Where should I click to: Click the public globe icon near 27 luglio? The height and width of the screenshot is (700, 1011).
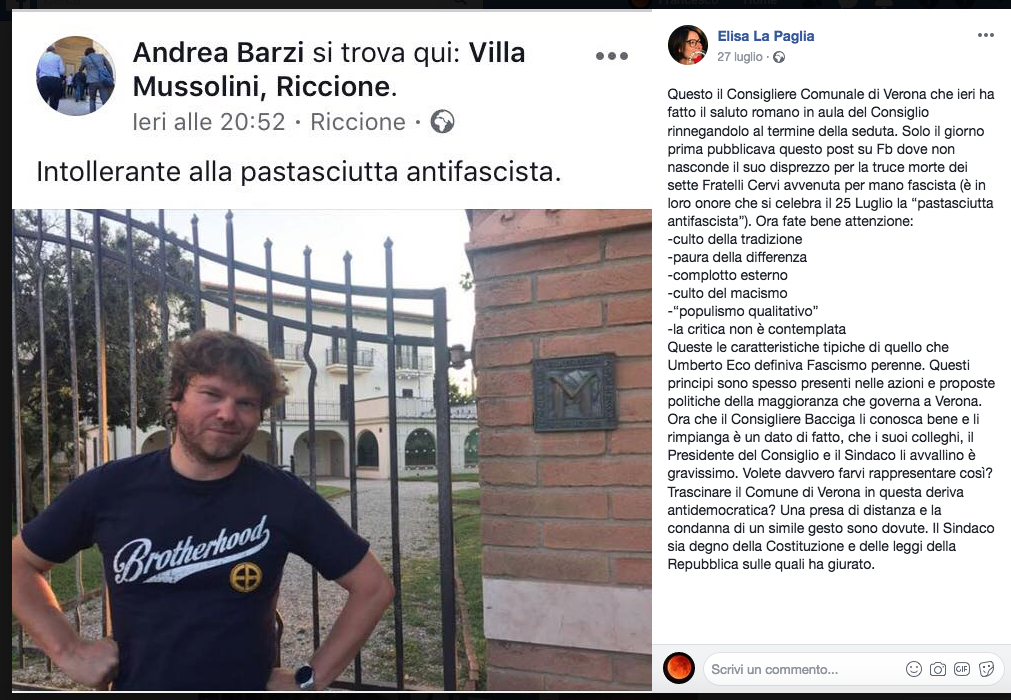(x=779, y=57)
